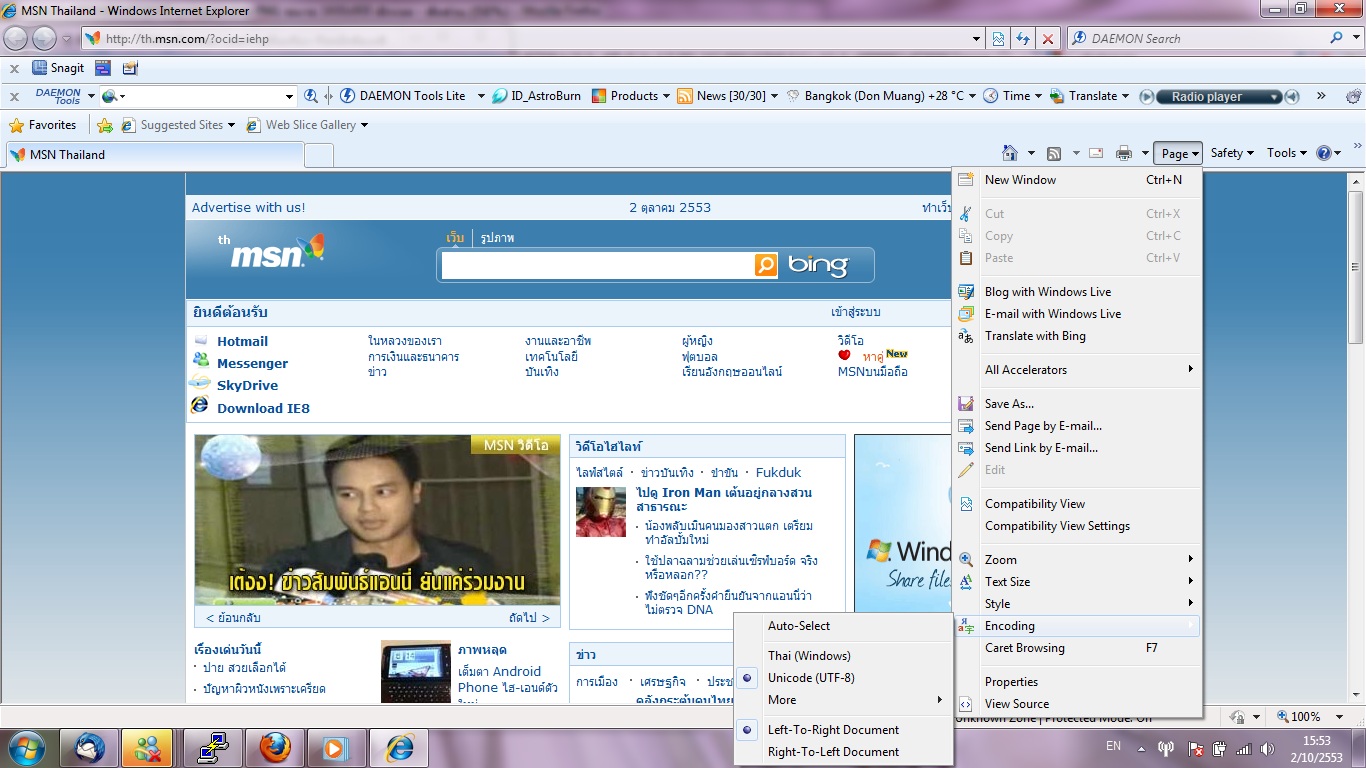Expand the Web Slice Gallery dropdown
Screen dimensions: 1366x768
click(x=364, y=125)
